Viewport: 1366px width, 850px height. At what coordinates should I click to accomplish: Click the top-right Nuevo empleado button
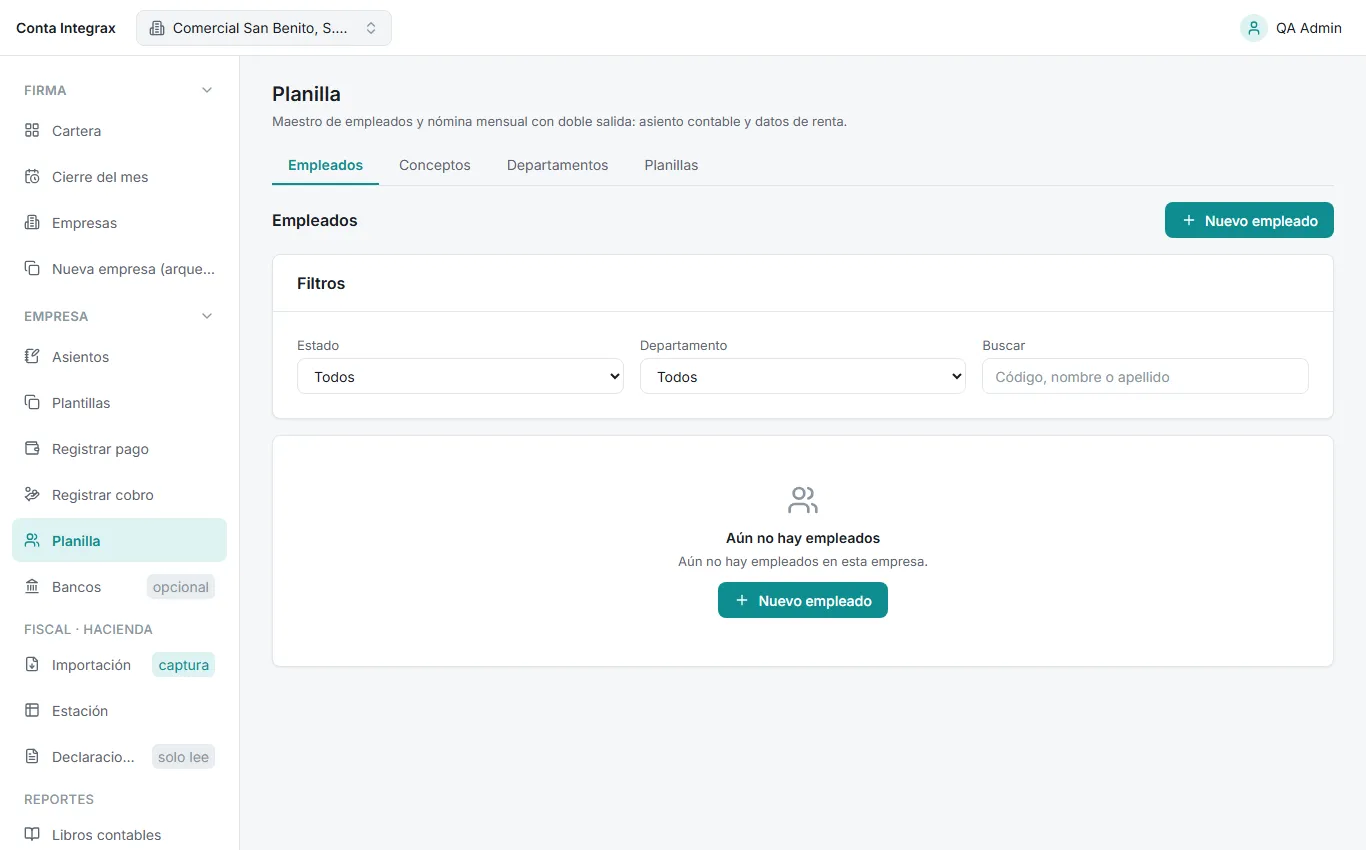pyautogui.click(x=1249, y=220)
